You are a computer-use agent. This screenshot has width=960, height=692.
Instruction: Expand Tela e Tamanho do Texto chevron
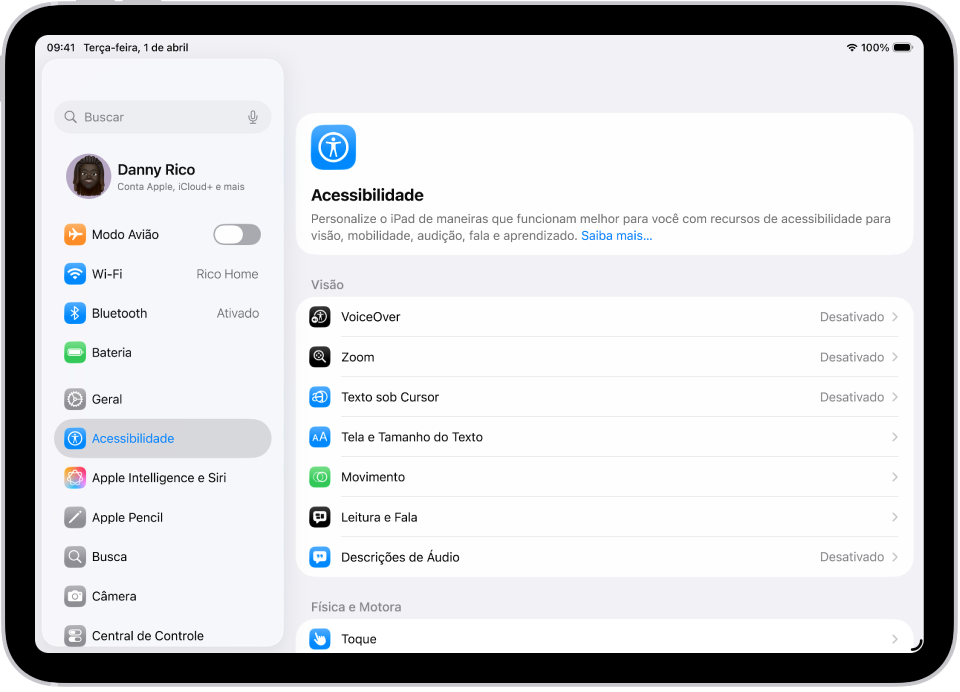[x=894, y=437]
